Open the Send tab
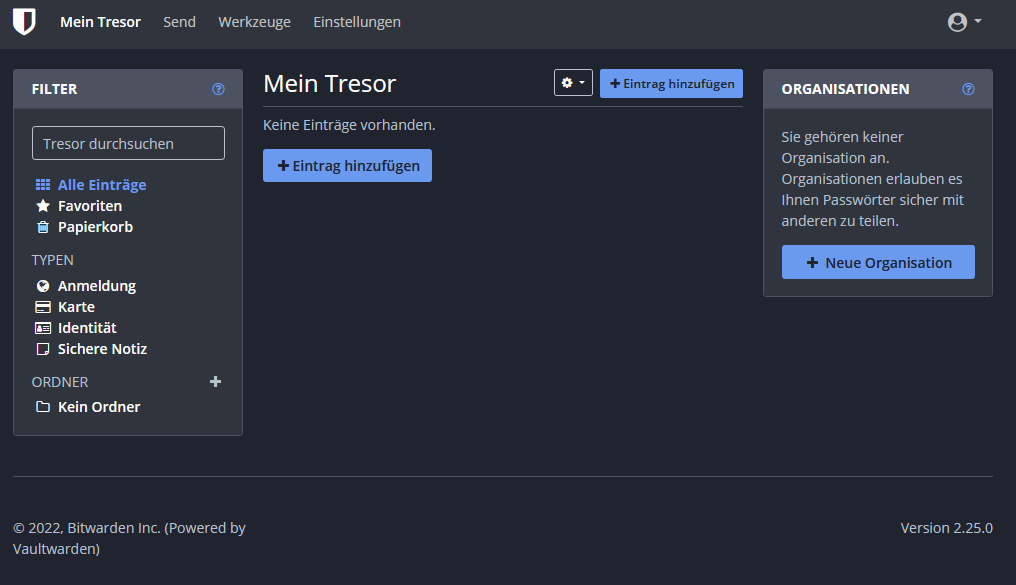 click(x=179, y=22)
